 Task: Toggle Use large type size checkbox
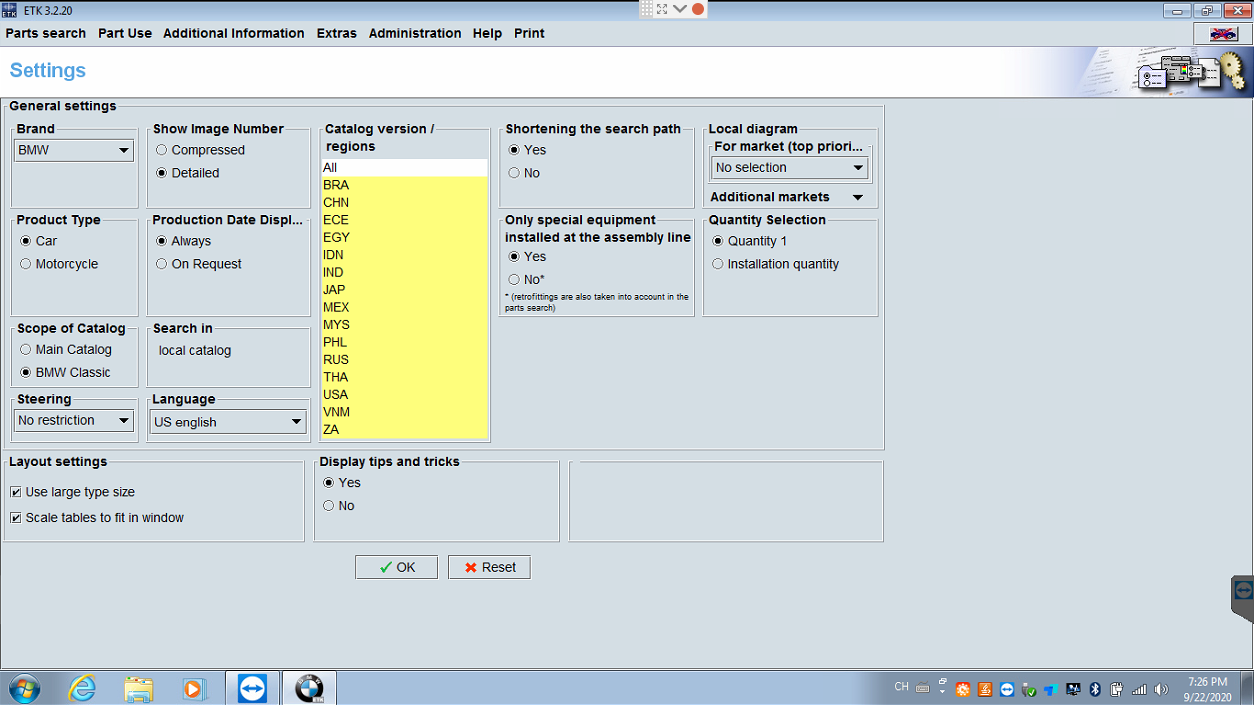pos(16,492)
